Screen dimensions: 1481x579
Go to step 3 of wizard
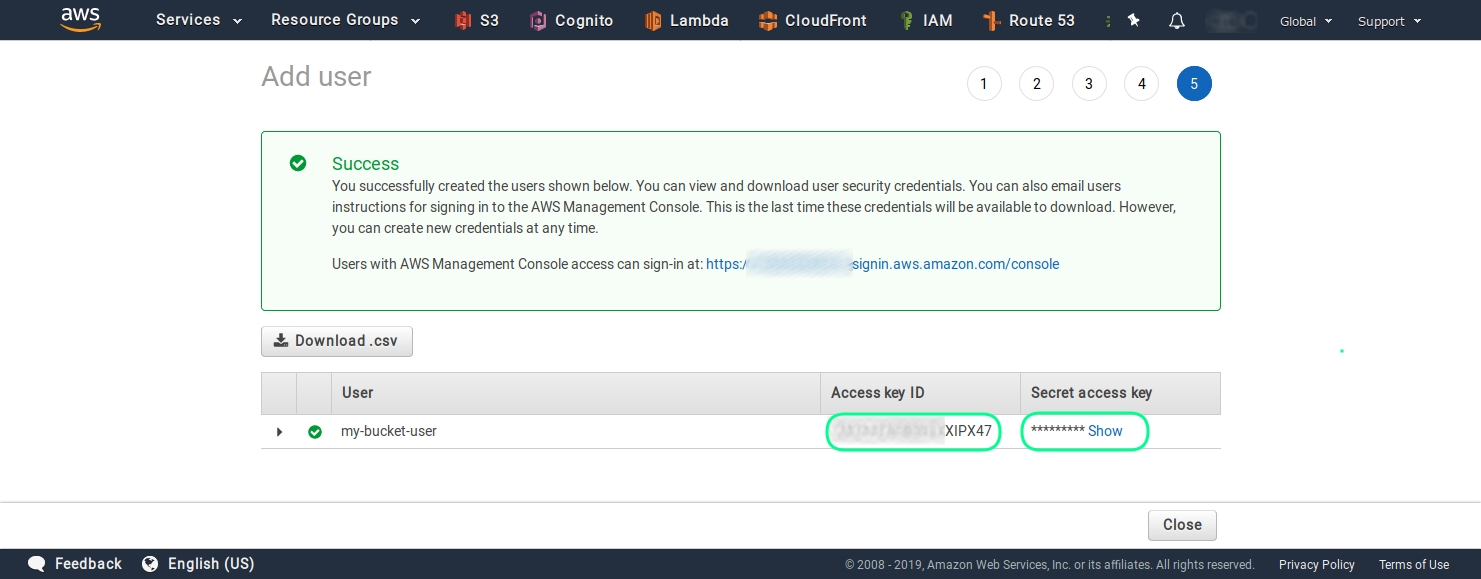coord(1089,84)
